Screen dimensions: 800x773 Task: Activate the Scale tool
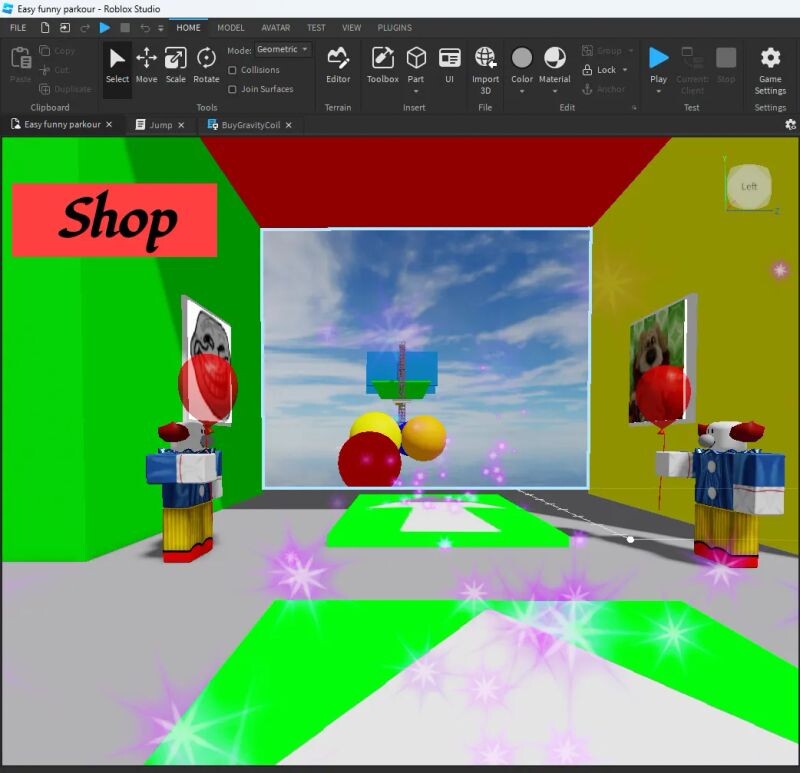tap(175, 66)
